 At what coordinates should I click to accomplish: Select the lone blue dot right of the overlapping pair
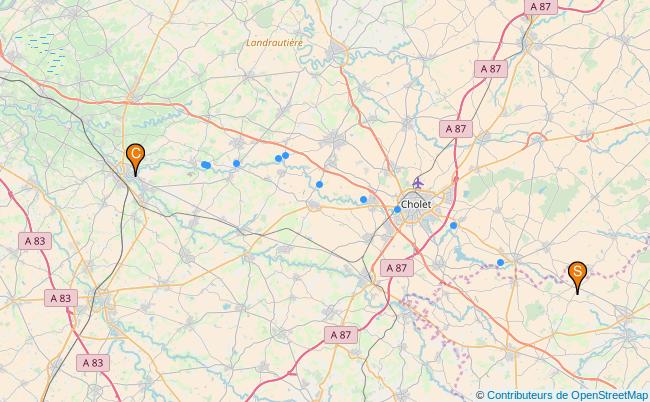(236, 163)
